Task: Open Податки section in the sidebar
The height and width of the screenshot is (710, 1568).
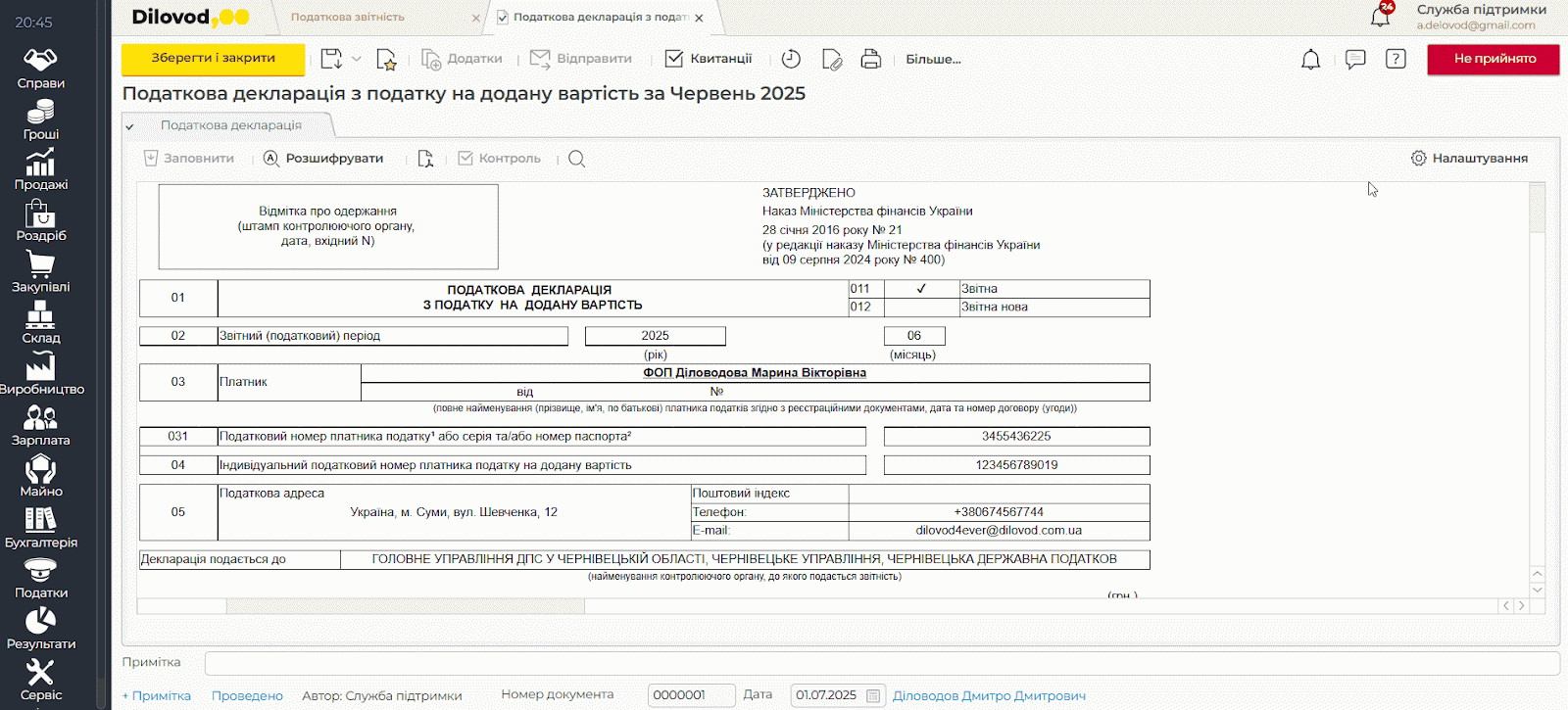Action: click(x=40, y=578)
